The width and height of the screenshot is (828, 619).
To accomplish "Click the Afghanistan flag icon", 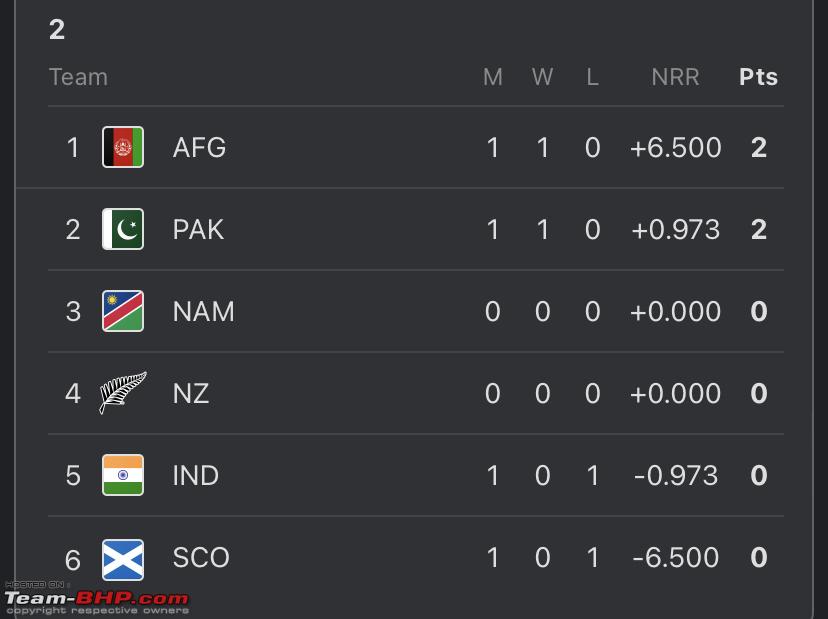I will point(123,147).
